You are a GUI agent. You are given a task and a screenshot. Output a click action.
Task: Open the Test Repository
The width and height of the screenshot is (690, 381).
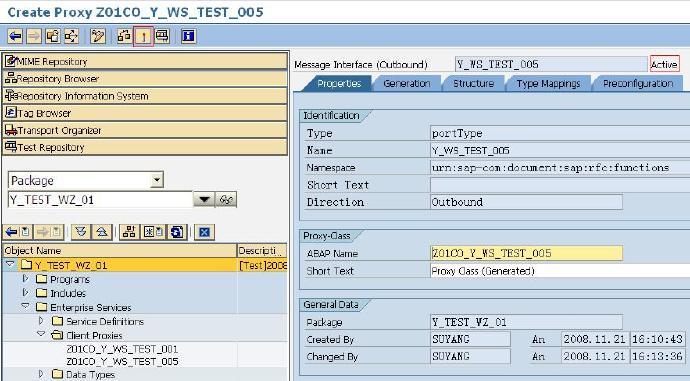145,147
